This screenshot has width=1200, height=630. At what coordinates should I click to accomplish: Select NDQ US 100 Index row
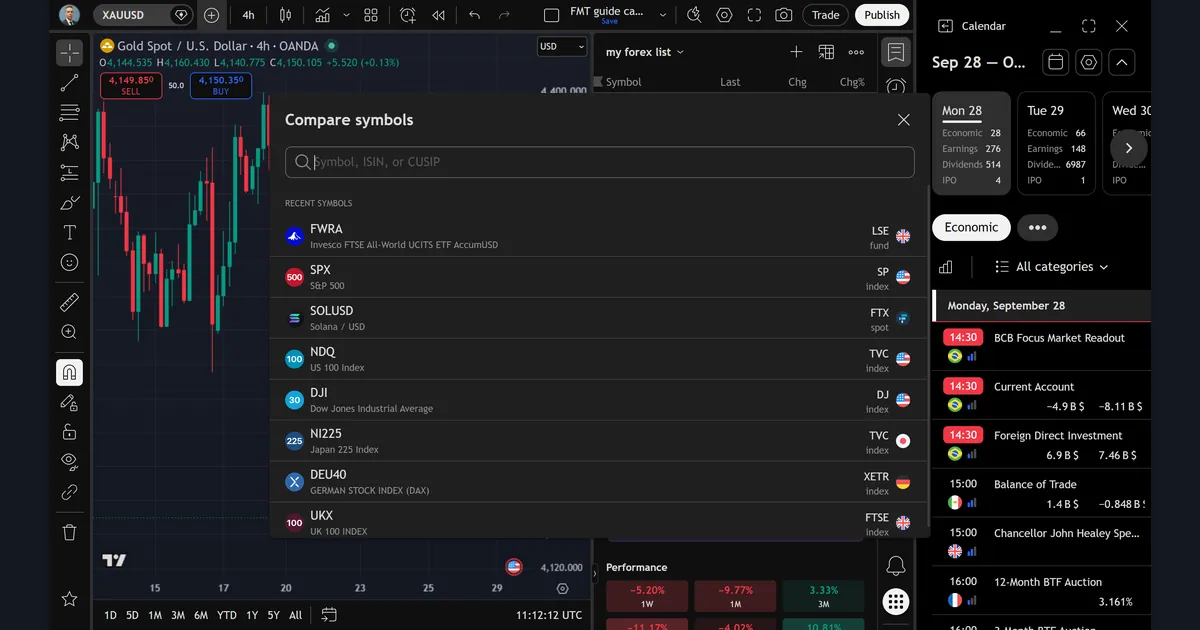600,359
